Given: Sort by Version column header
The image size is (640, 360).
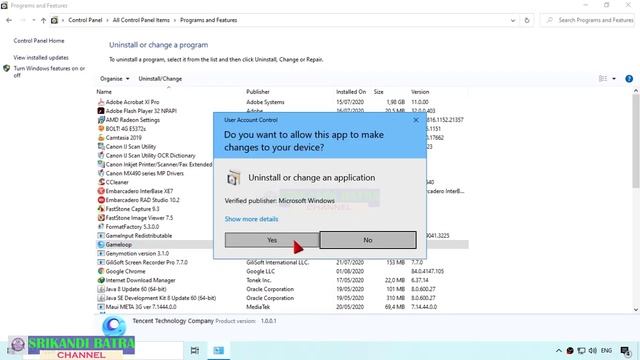Looking at the screenshot, I should [420, 92].
